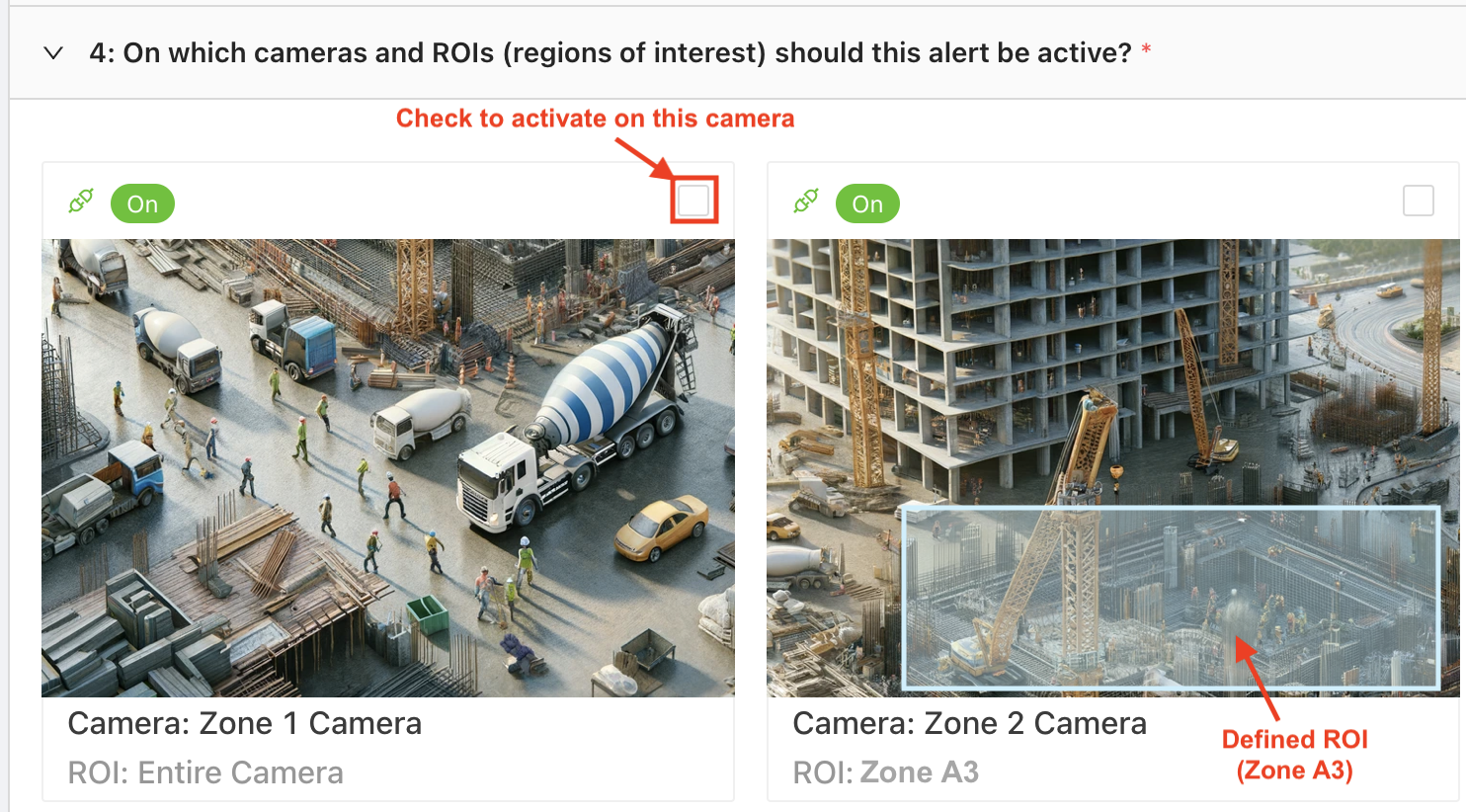1466x812 pixels.
Task: Open the Zone 2 Camera preview image
Action: pos(1112,468)
